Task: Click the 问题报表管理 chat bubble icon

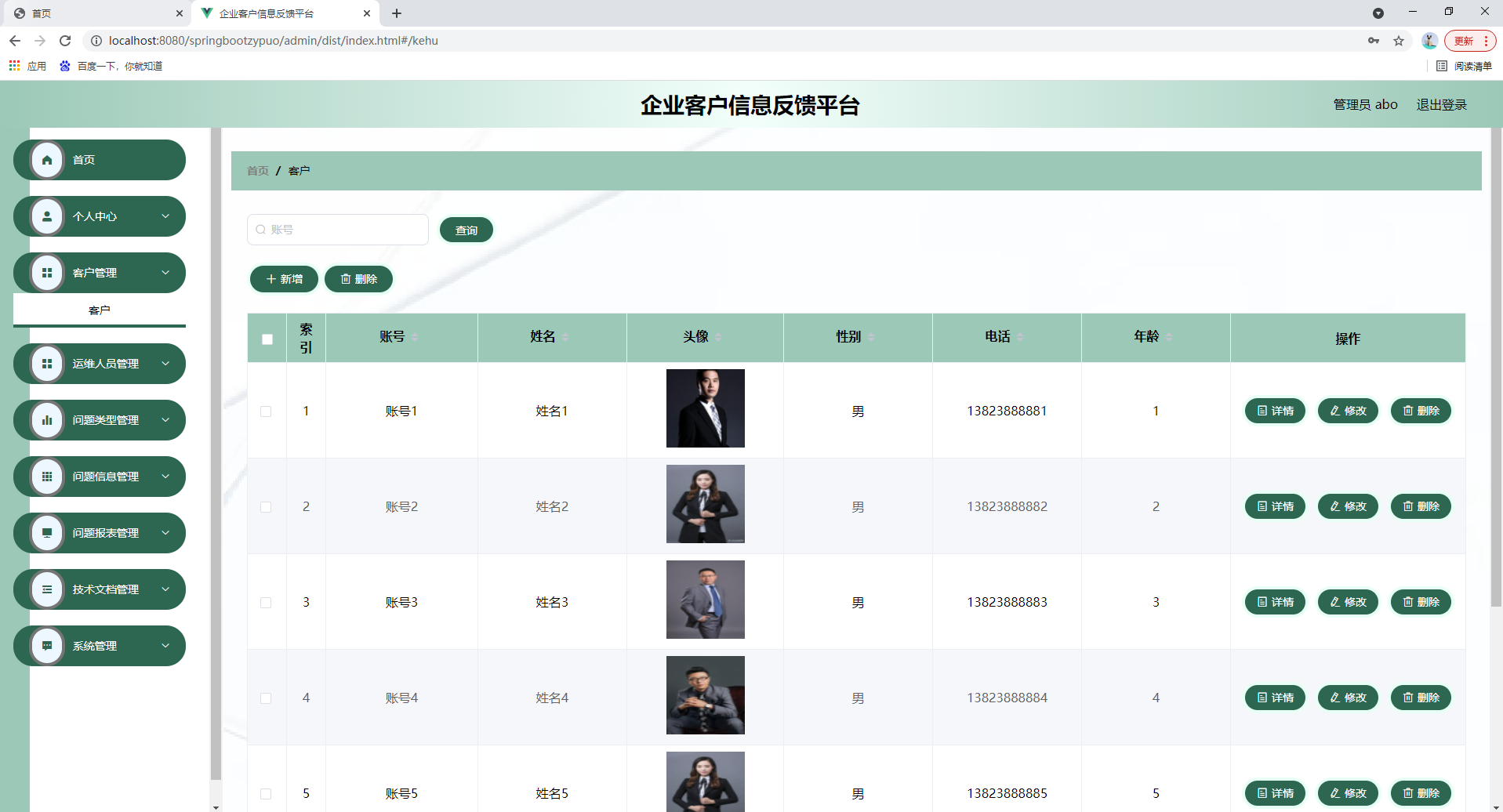Action: click(x=47, y=532)
